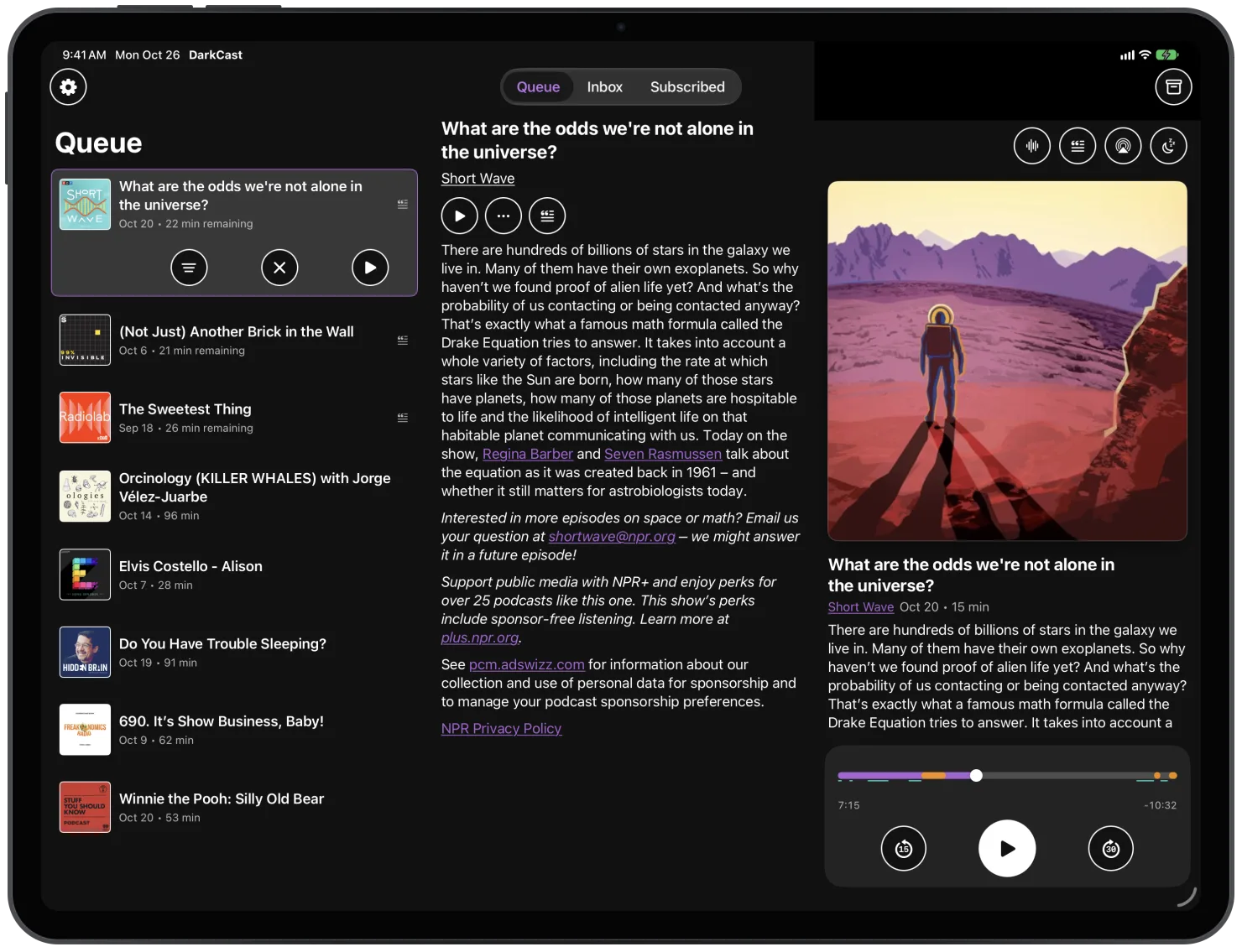Select Elvis Costello - Alison episode
The width and height of the screenshot is (1242, 952).
(234, 575)
